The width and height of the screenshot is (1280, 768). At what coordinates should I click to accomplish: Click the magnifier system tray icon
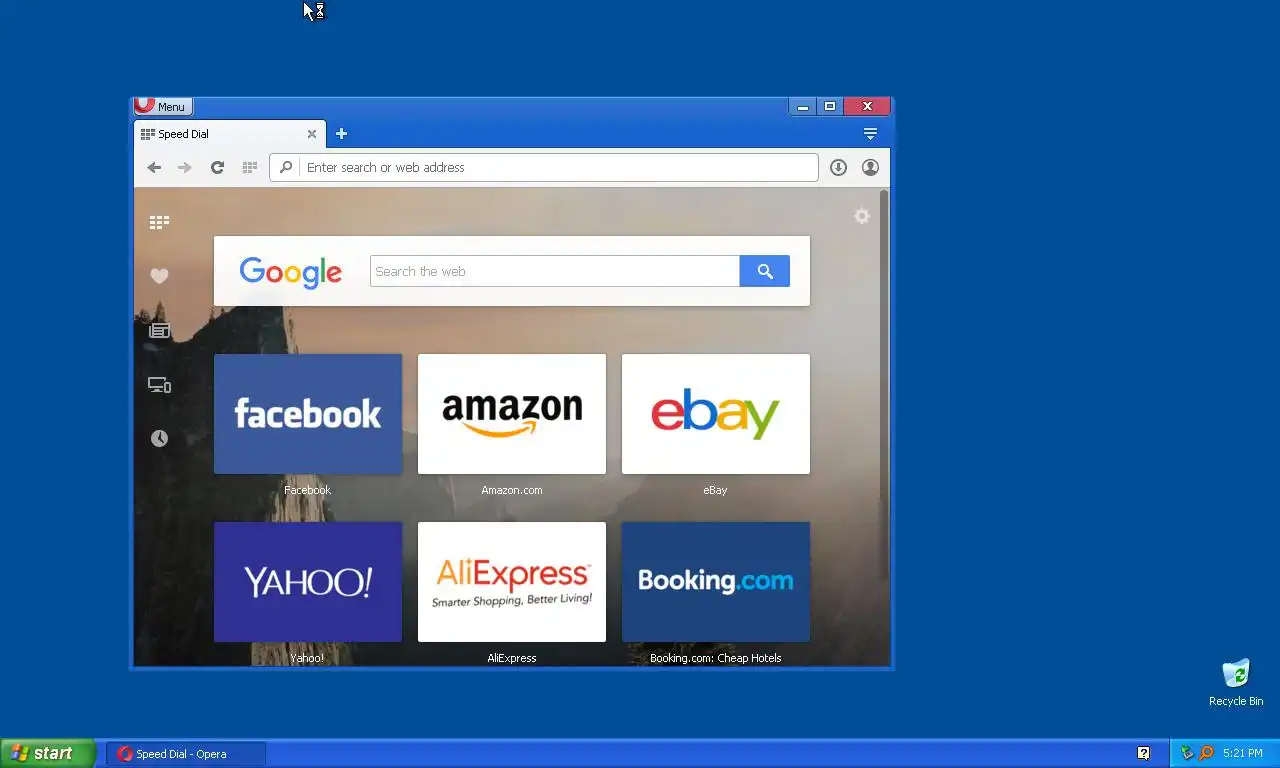pyautogui.click(x=1206, y=753)
